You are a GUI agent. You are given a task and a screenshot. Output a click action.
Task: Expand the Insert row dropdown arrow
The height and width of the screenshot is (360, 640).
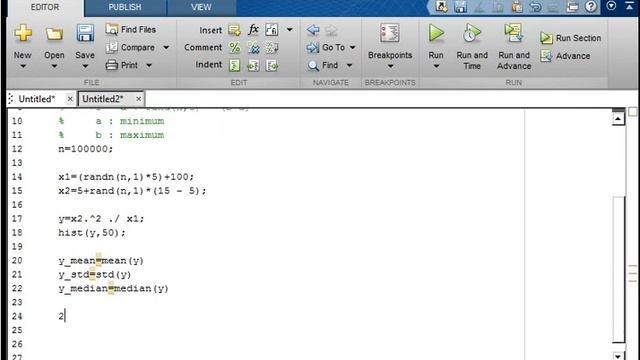click(x=289, y=30)
